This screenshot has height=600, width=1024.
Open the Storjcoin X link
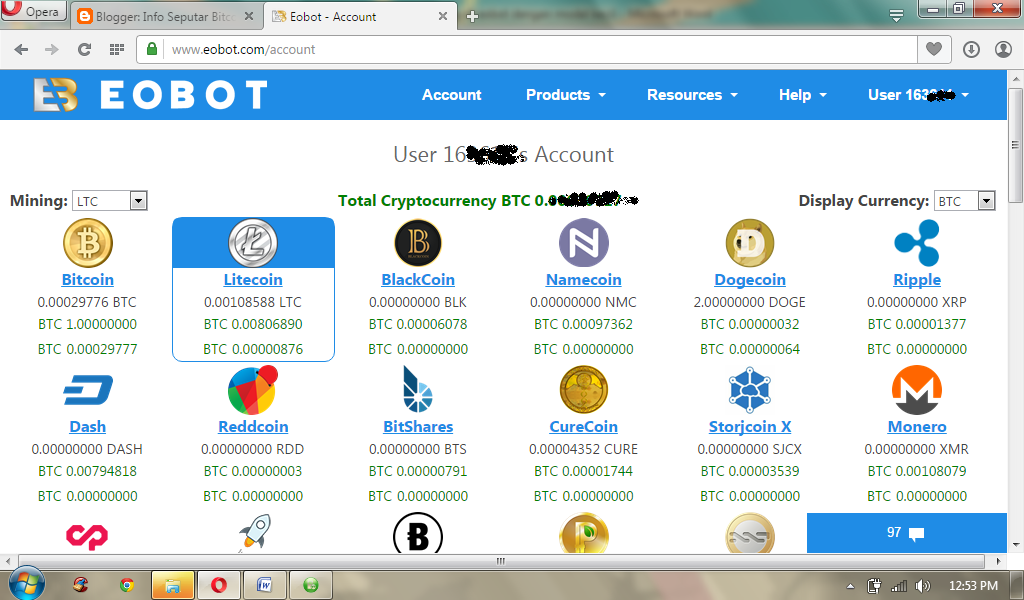(750, 426)
